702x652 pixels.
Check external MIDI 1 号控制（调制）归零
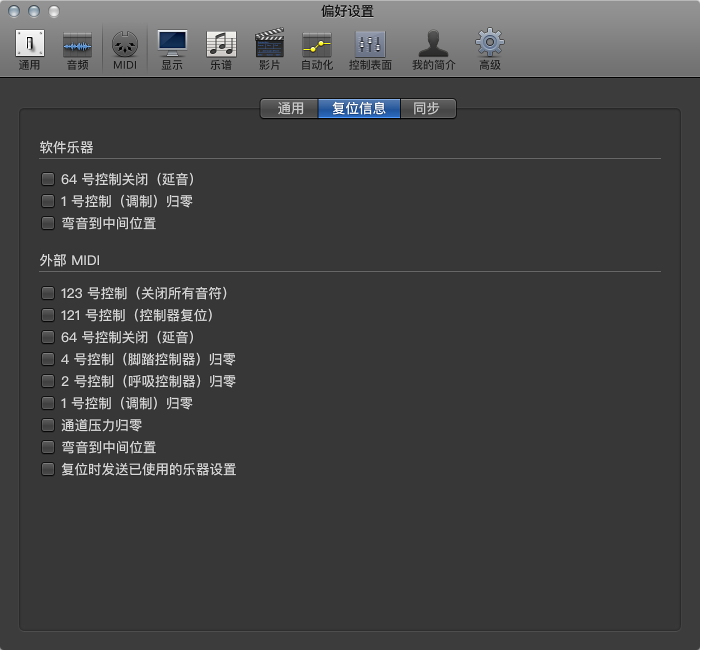click(48, 403)
